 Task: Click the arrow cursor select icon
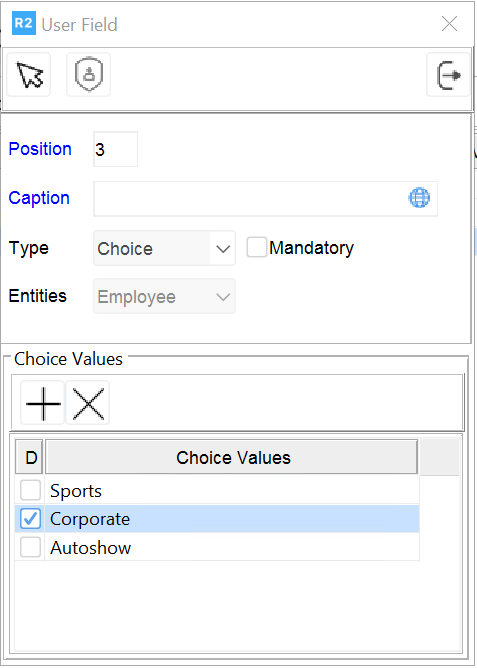[29, 75]
